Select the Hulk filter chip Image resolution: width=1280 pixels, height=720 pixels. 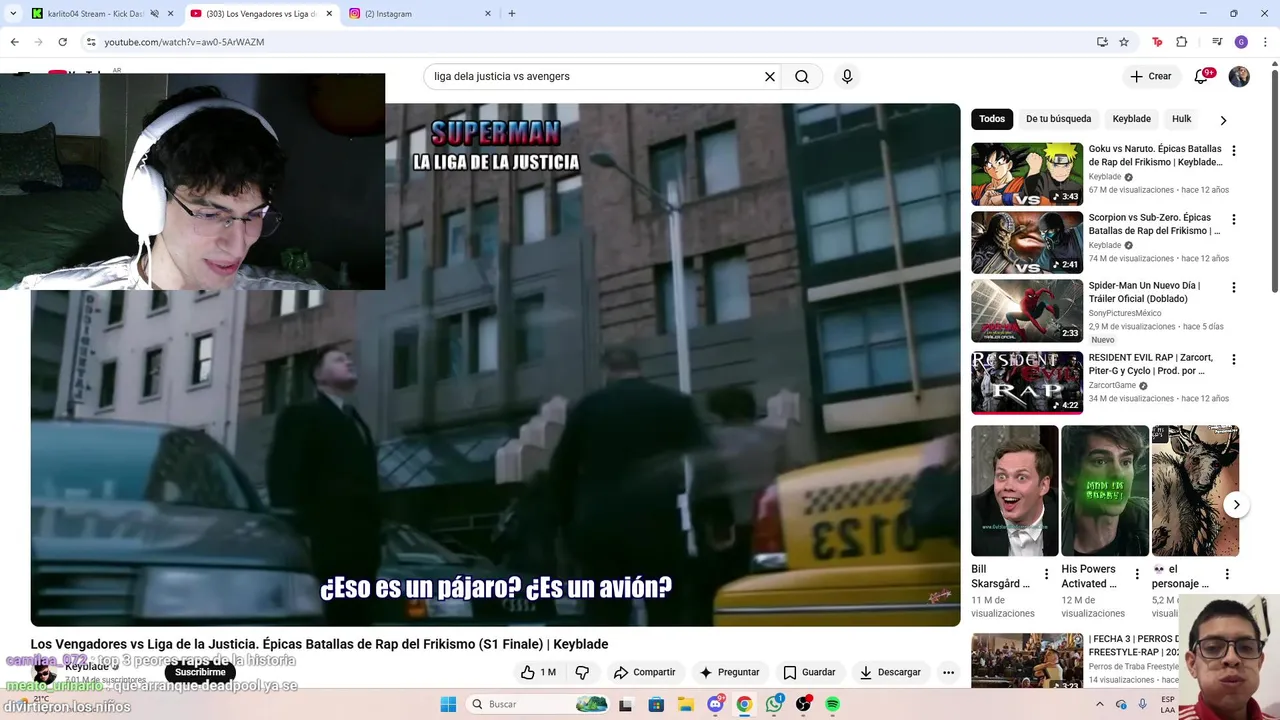pyautogui.click(x=1182, y=119)
